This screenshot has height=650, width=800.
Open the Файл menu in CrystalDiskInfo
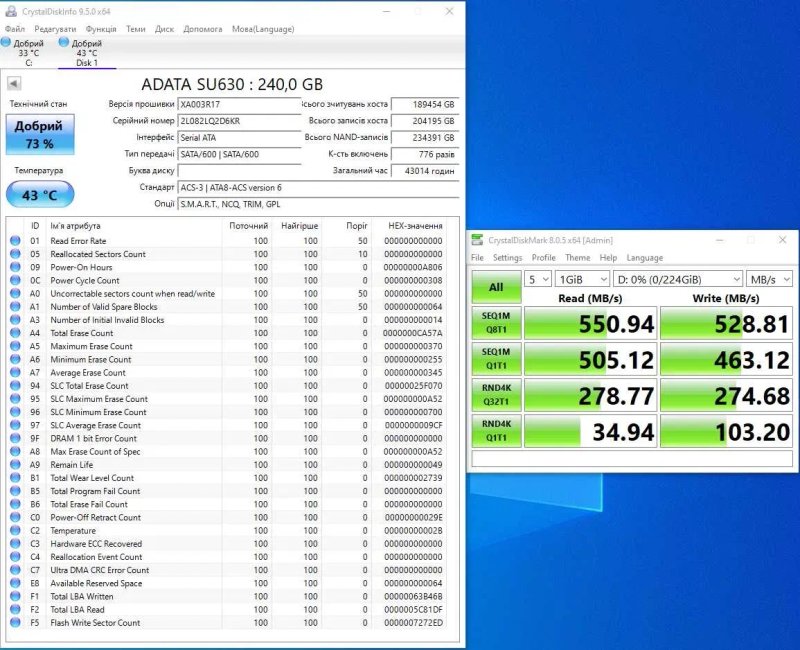(15, 29)
